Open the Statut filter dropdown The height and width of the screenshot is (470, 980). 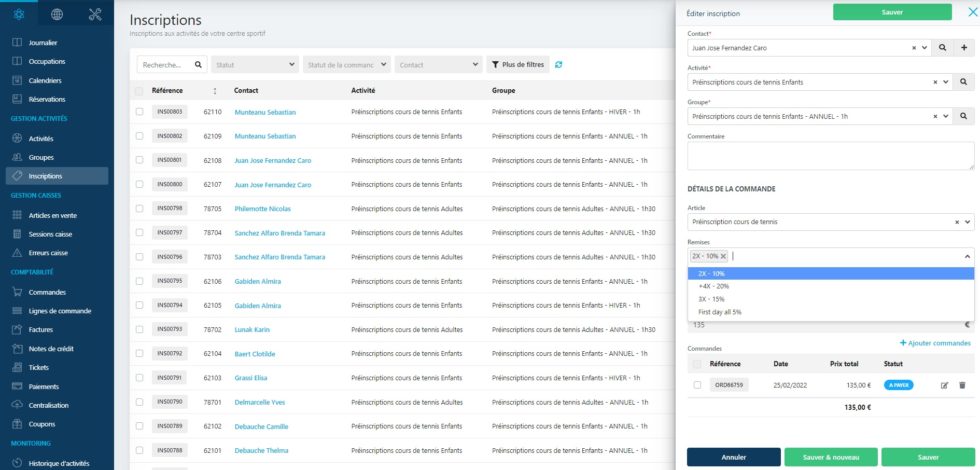255,65
